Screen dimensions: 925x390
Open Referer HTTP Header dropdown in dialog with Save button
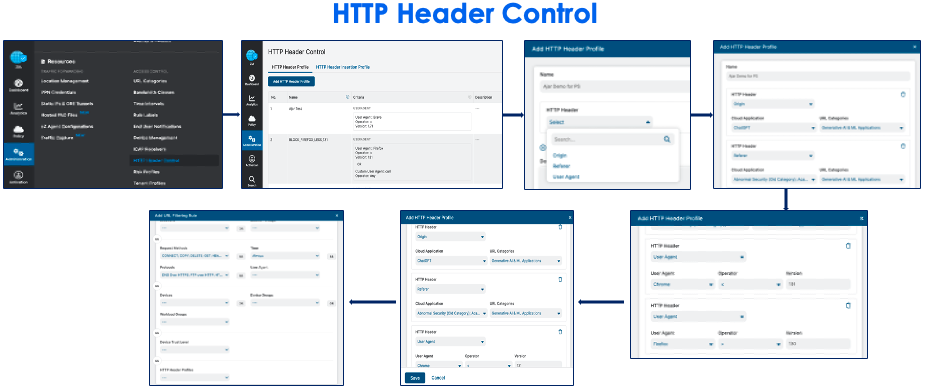[450, 290]
